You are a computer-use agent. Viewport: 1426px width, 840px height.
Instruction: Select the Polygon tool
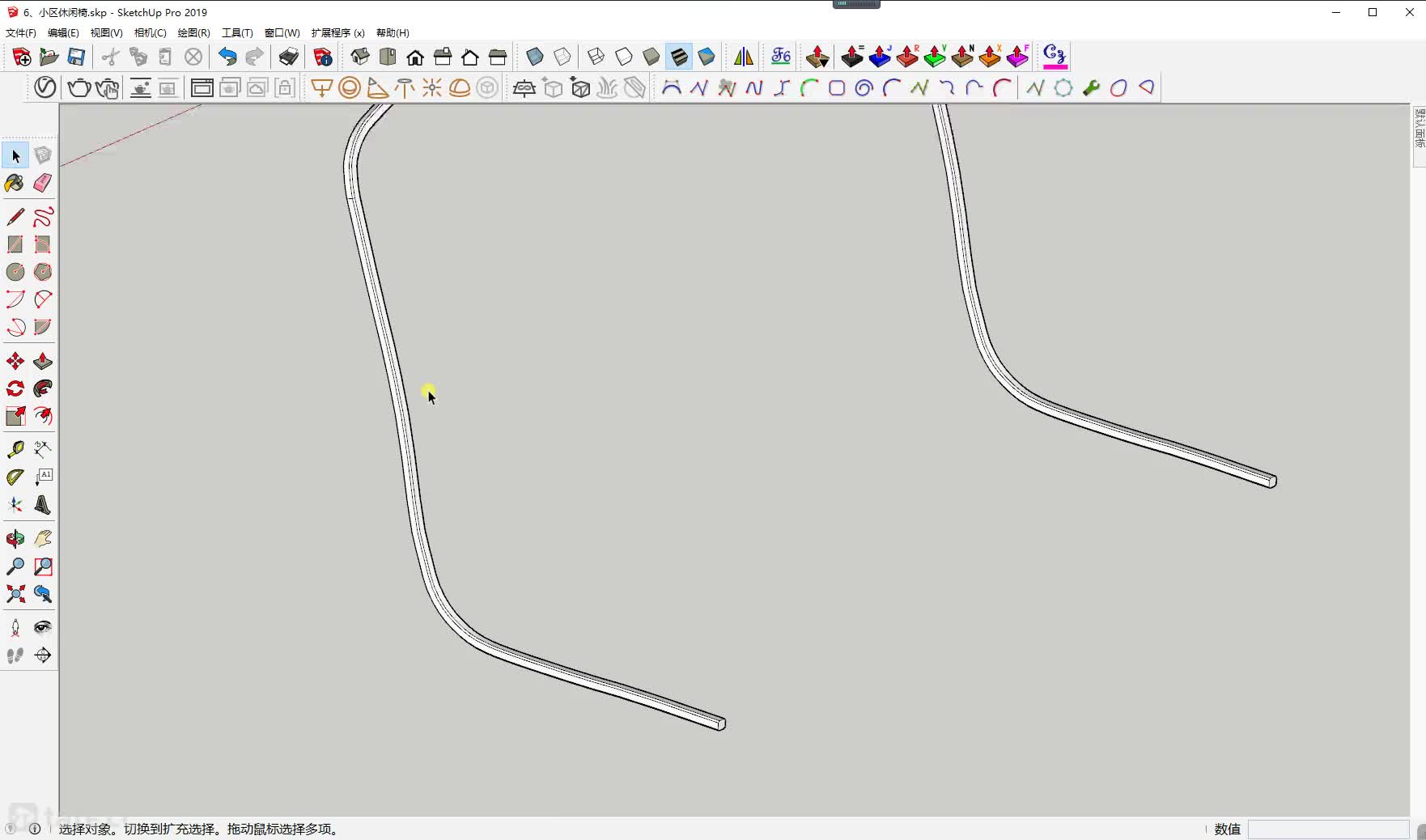pyautogui.click(x=43, y=272)
